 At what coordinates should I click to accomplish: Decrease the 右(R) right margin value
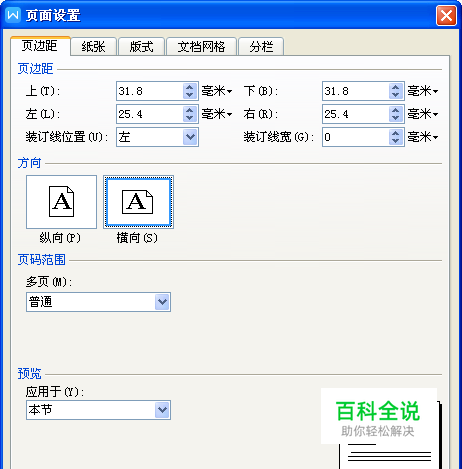click(x=396, y=118)
